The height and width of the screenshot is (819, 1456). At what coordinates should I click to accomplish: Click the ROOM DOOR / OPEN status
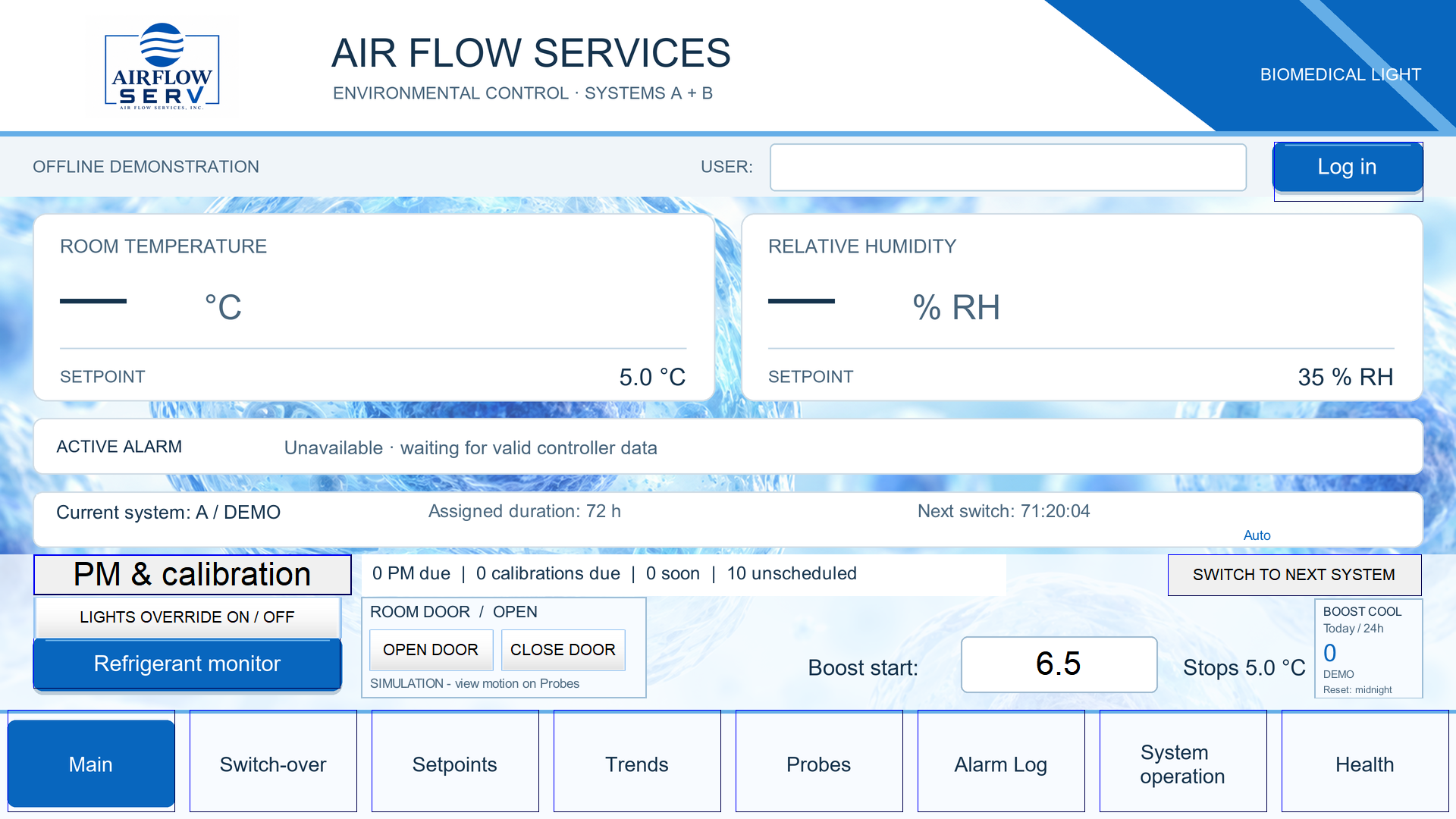point(453,612)
